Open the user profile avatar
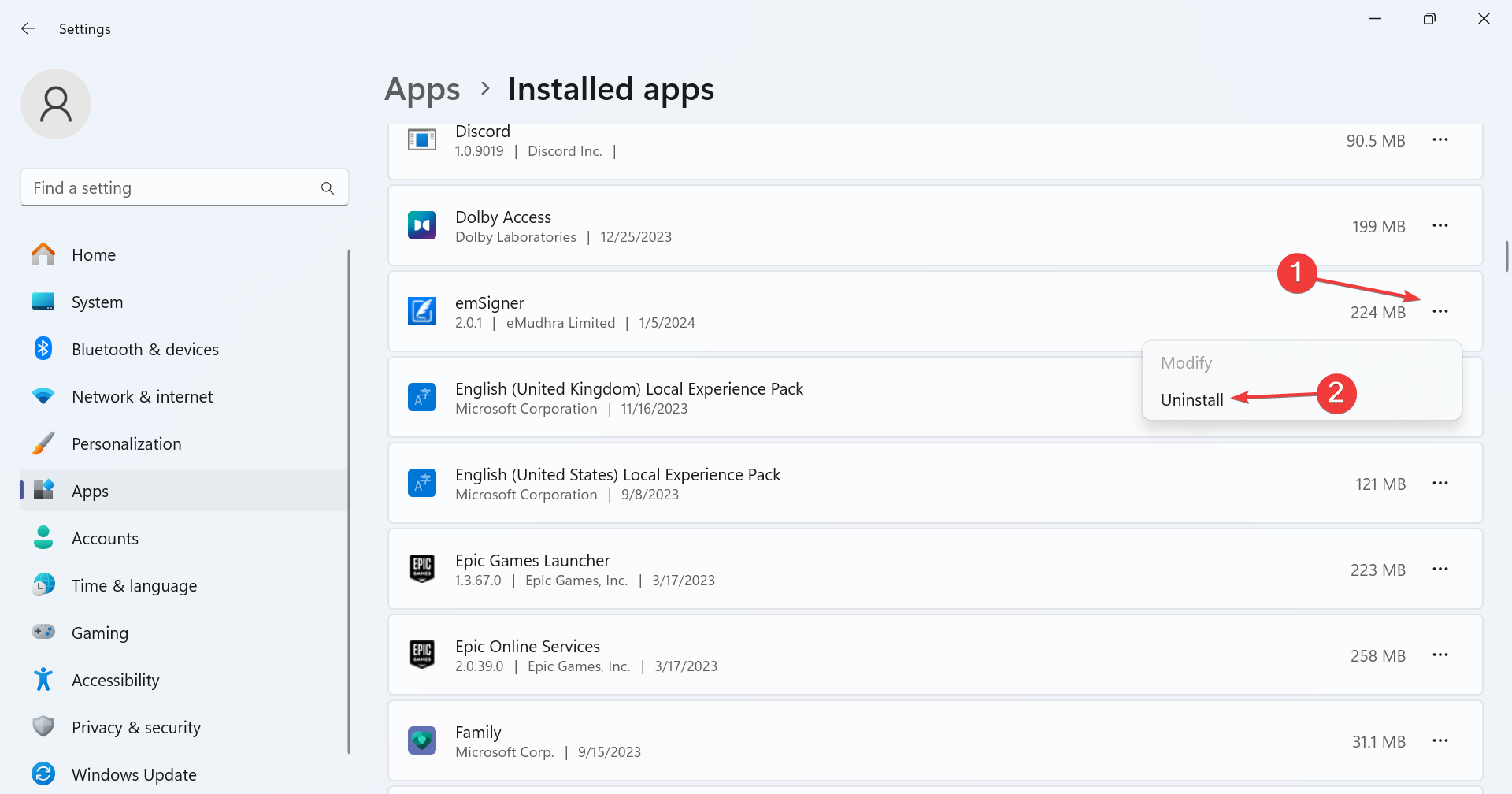Screen dimensions: 1512x794 tap(56, 104)
